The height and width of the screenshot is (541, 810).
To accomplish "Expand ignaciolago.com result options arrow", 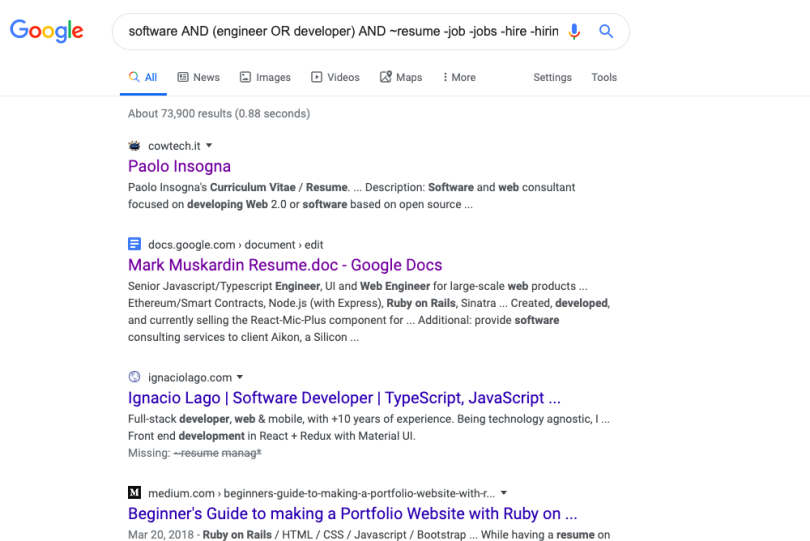I will click(240, 377).
